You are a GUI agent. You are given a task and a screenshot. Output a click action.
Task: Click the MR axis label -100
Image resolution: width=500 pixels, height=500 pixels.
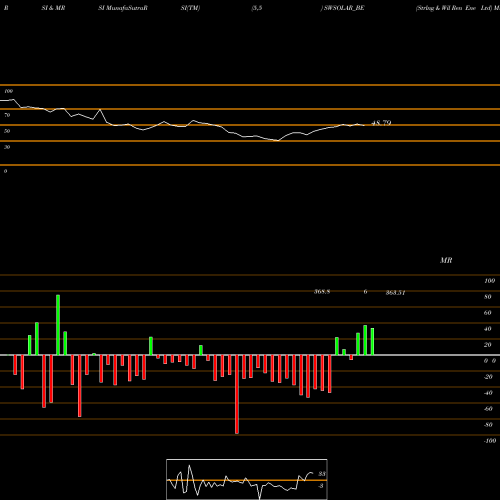click(x=490, y=441)
